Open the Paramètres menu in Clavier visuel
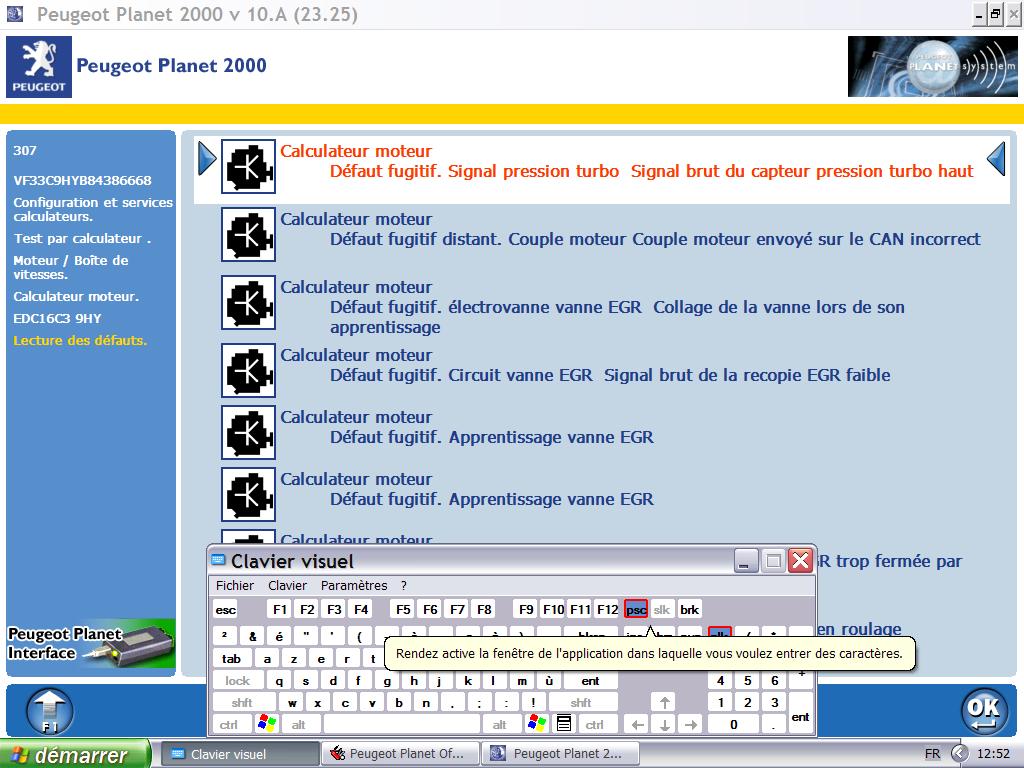This screenshot has height=768, width=1024. [x=354, y=586]
